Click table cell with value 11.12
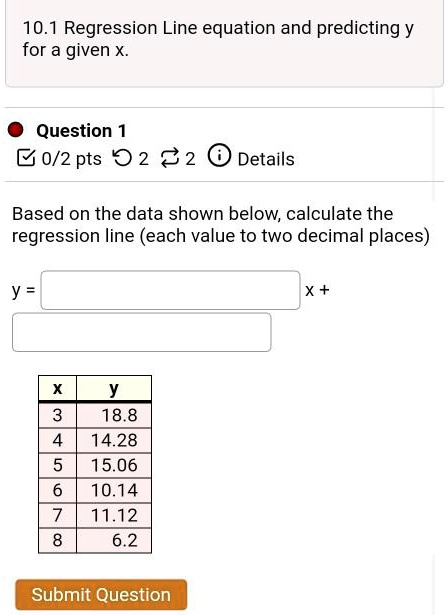The width and height of the screenshot is (448, 615). (114, 515)
